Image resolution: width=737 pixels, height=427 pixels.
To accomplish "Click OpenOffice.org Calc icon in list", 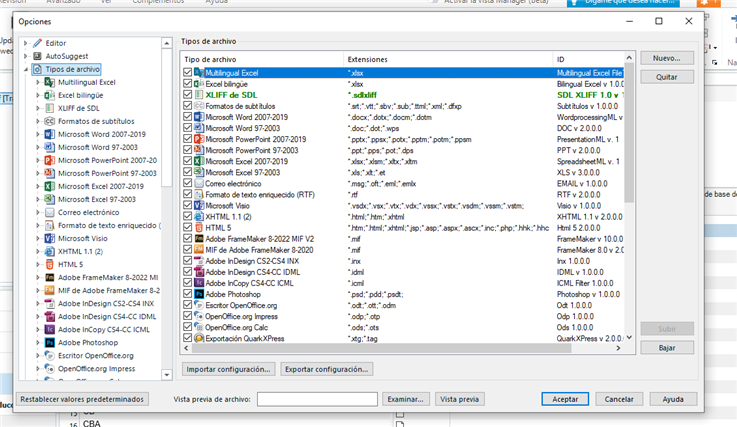I will pos(199,327).
